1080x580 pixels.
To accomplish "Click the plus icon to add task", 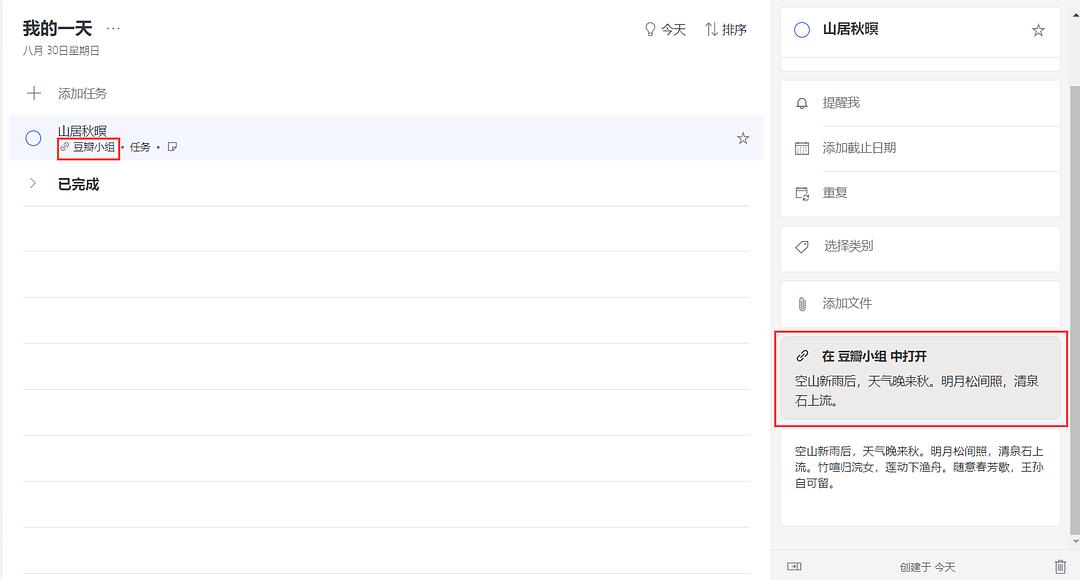I will 34,93.
